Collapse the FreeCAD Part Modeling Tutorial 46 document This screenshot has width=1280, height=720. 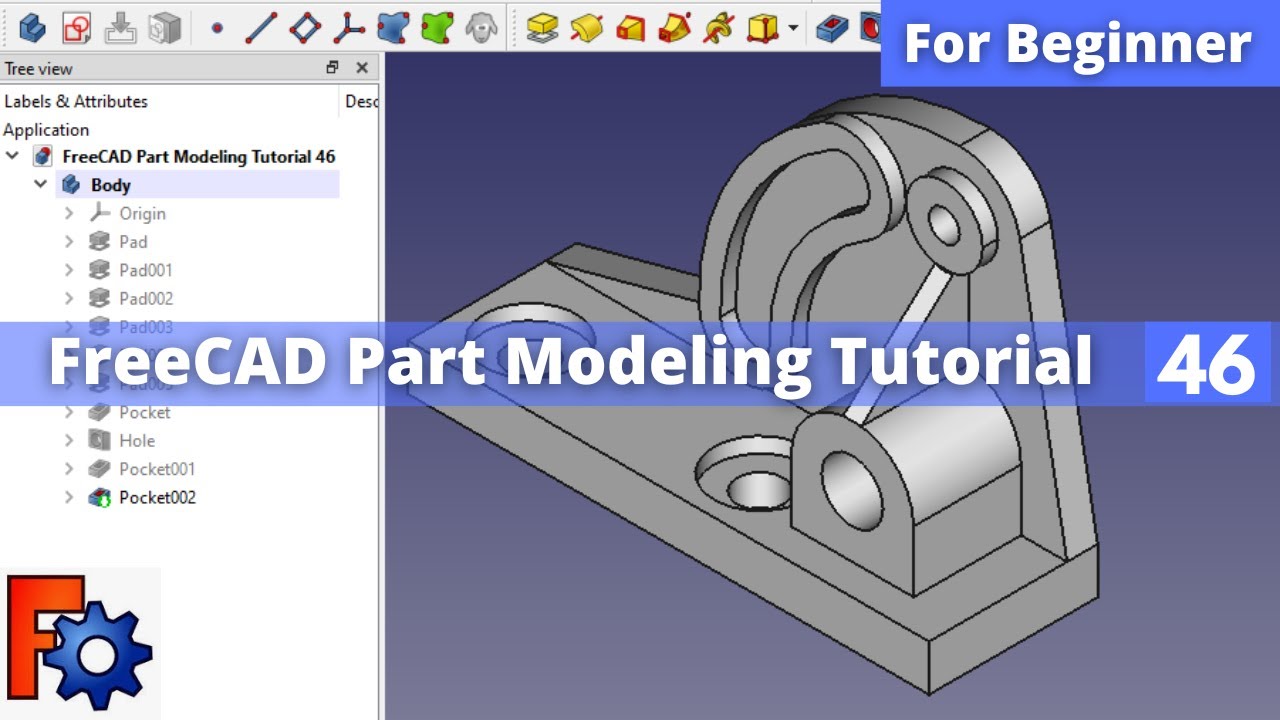click(12, 156)
